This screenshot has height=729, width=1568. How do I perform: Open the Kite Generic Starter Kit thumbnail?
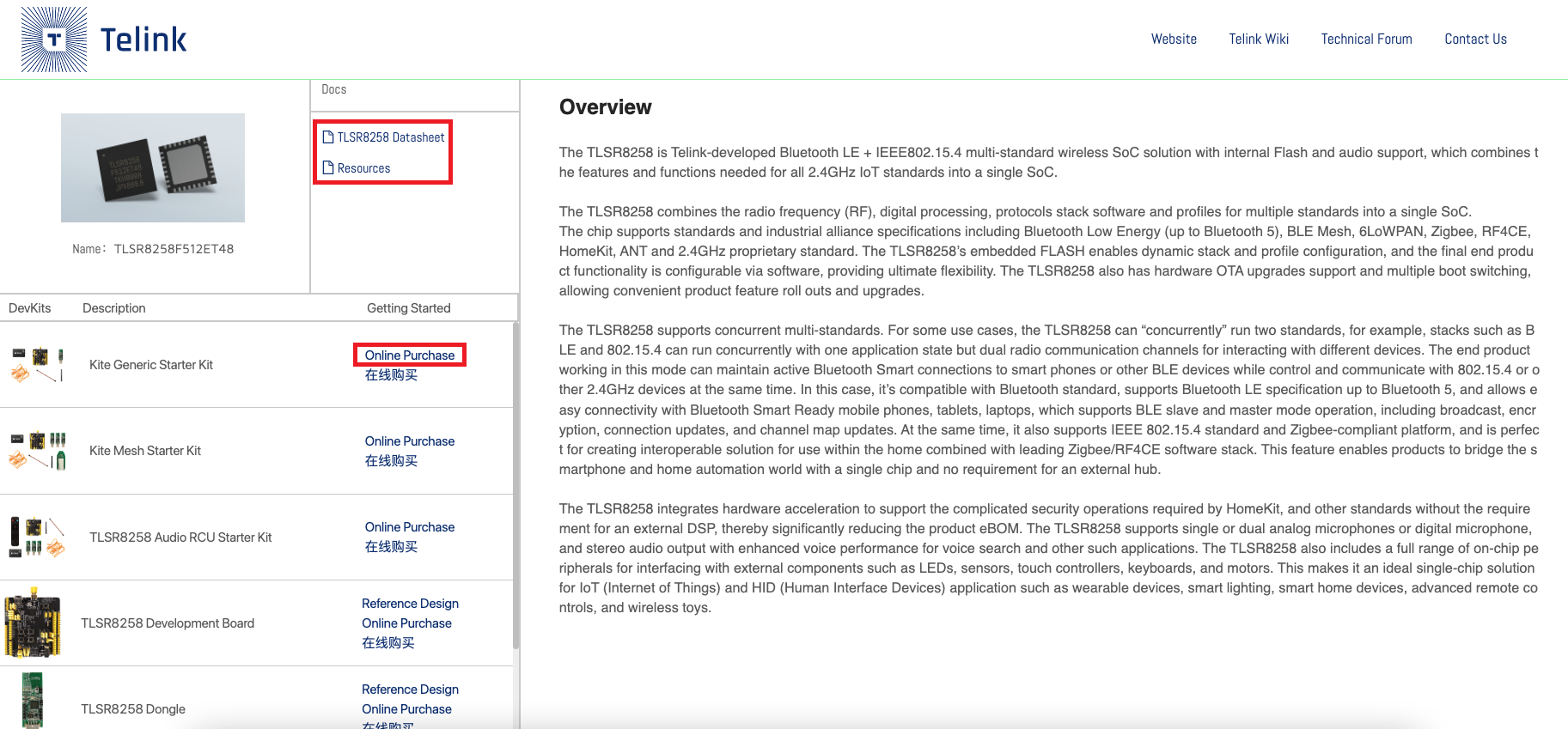coord(37,365)
